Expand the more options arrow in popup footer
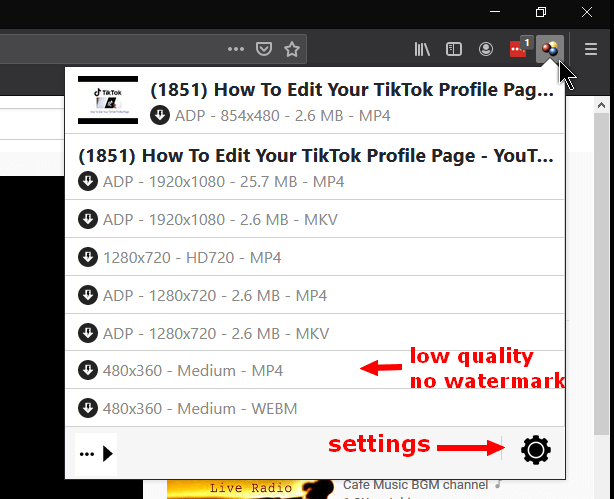The image size is (614, 499). coord(96,454)
